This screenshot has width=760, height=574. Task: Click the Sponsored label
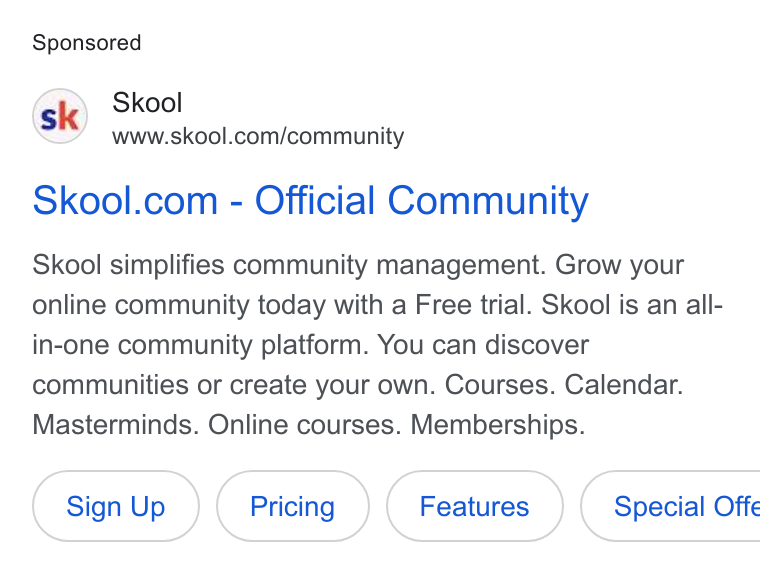(87, 43)
